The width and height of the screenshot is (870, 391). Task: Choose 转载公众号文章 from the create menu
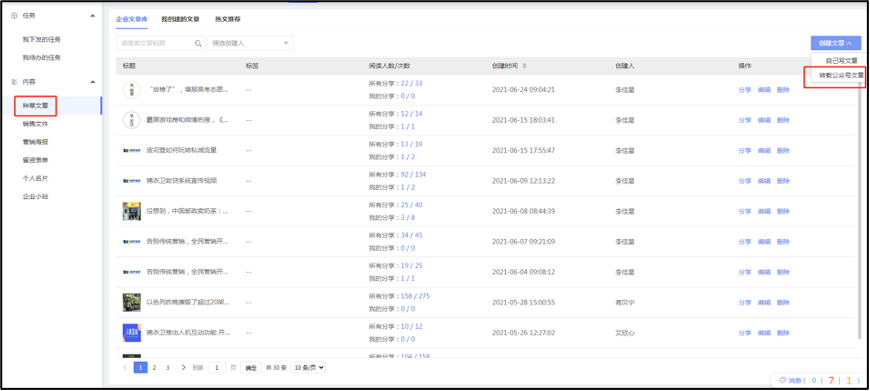coord(841,75)
